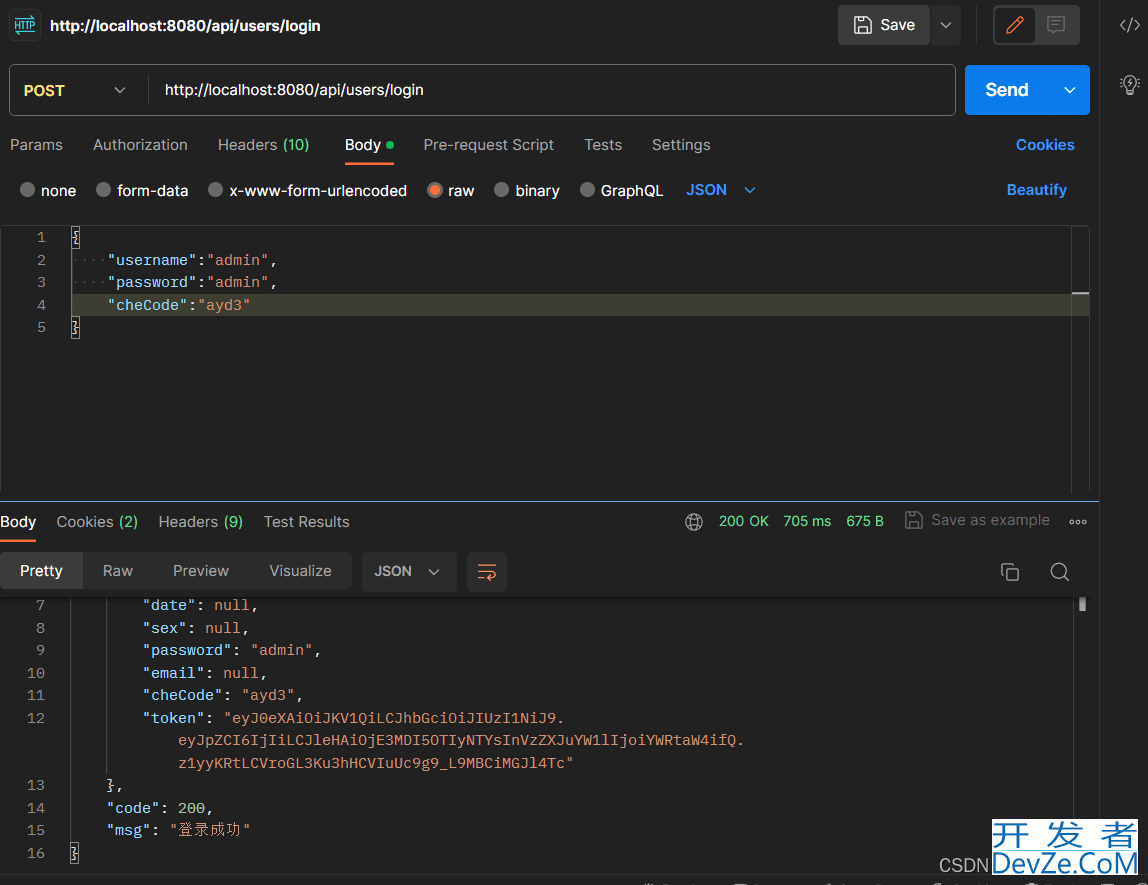The width and height of the screenshot is (1148, 885).
Task: Click the "code": 200 response line
Action: click(x=160, y=808)
